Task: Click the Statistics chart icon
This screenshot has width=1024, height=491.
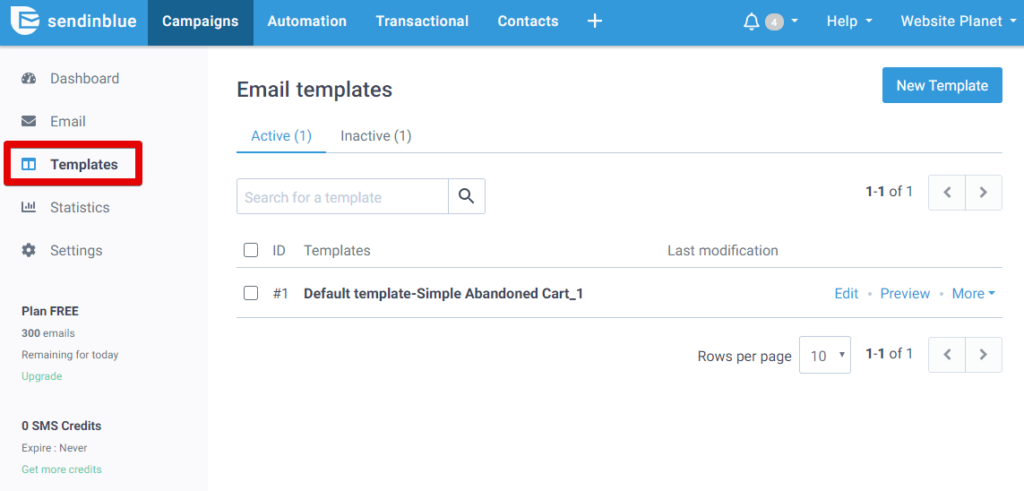Action: tap(29, 208)
